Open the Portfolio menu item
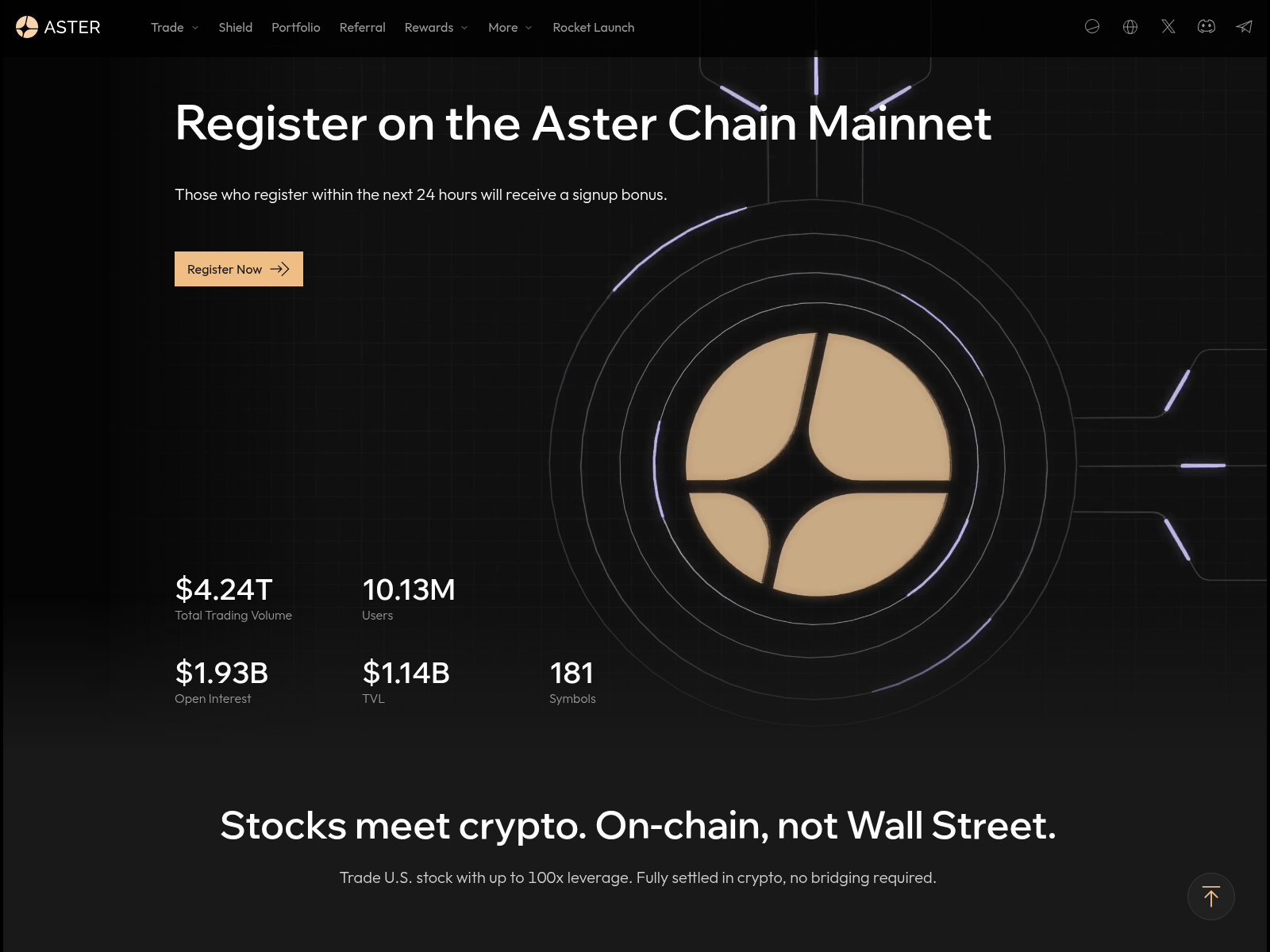 tap(295, 27)
